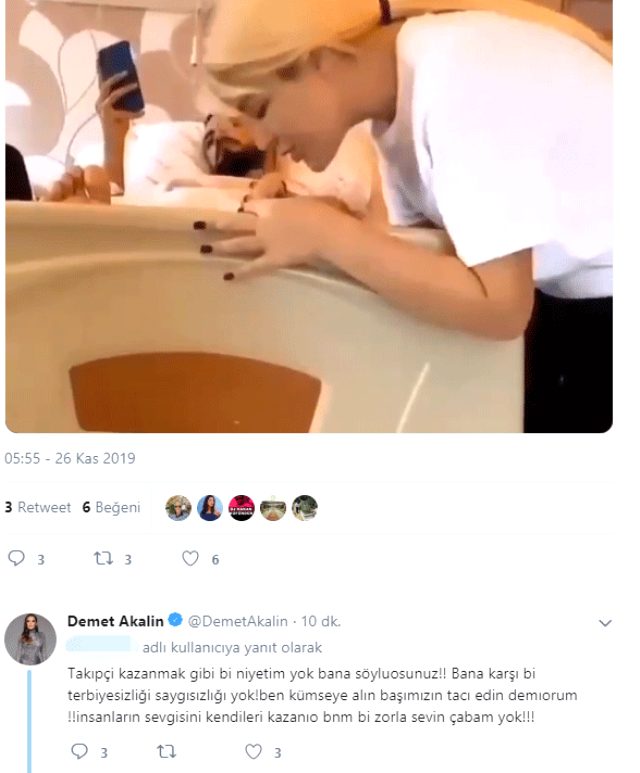
Task: Like the bottom reply tweet
Action: [254, 751]
